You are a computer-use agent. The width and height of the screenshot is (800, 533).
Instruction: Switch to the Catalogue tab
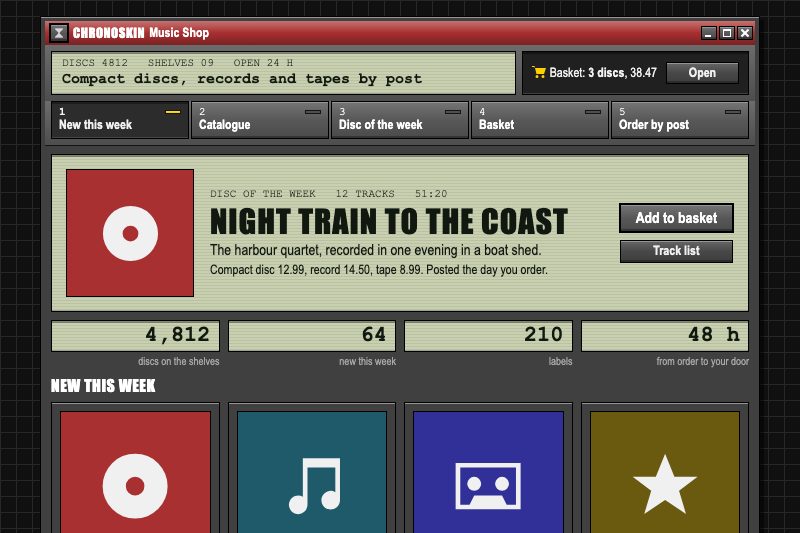260,120
